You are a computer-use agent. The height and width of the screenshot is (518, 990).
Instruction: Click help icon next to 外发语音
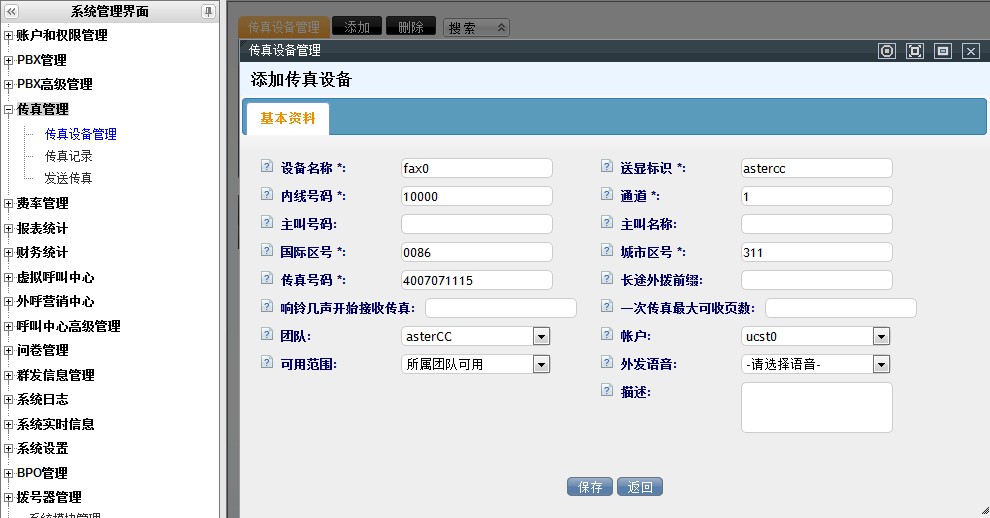(x=606, y=363)
